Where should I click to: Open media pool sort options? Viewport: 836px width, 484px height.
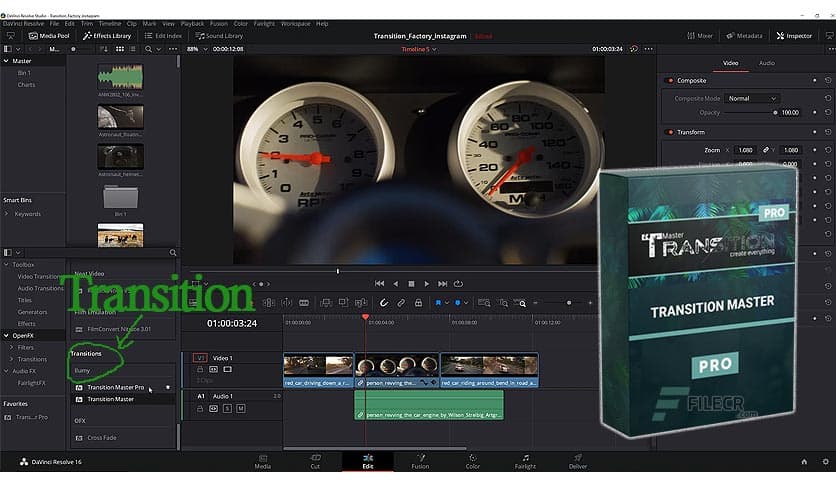pyautogui.click(x=103, y=49)
